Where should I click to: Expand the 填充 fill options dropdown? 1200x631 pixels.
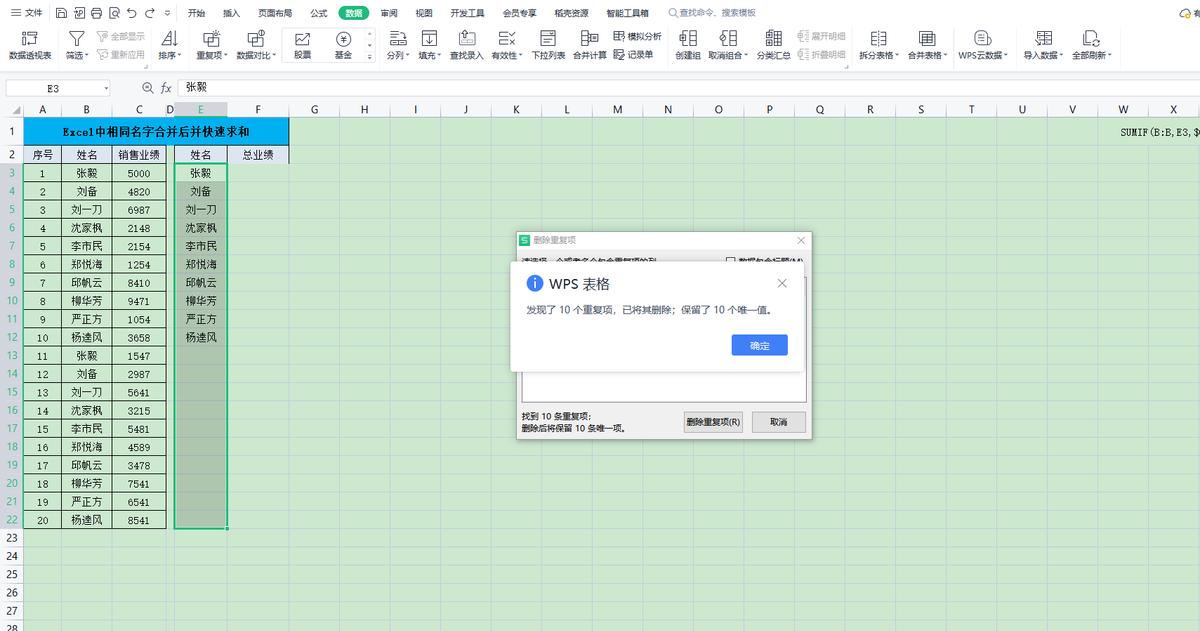point(429,44)
